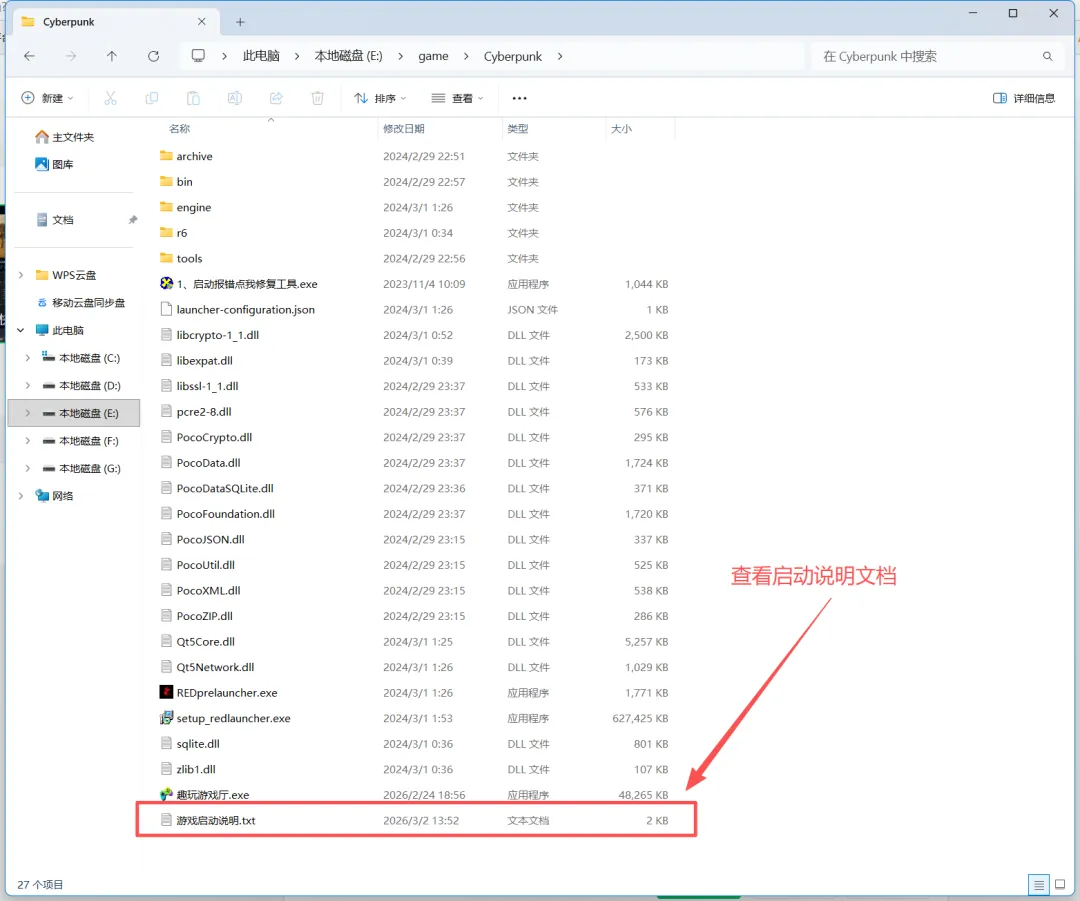Image resolution: width=1080 pixels, height=901 pixels.
Task: Click 本地磁盘 (E:) in breadcrumb path
Action: tap(349, 56)
